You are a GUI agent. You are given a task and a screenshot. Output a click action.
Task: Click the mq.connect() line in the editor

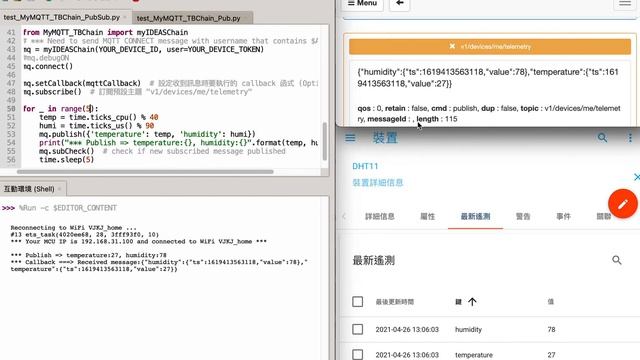pos(48,66)
